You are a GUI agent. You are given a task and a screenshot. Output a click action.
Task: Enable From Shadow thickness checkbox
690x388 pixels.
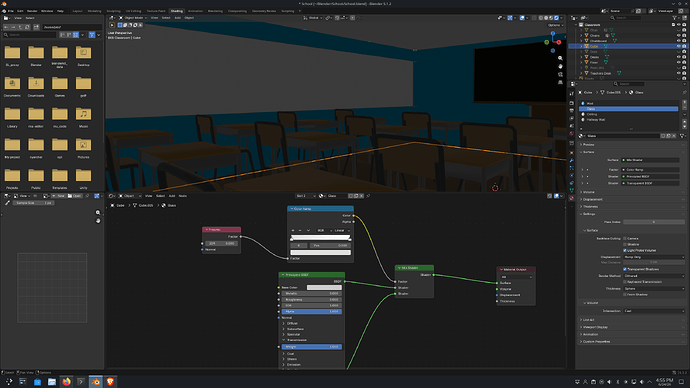pos(624,294)
